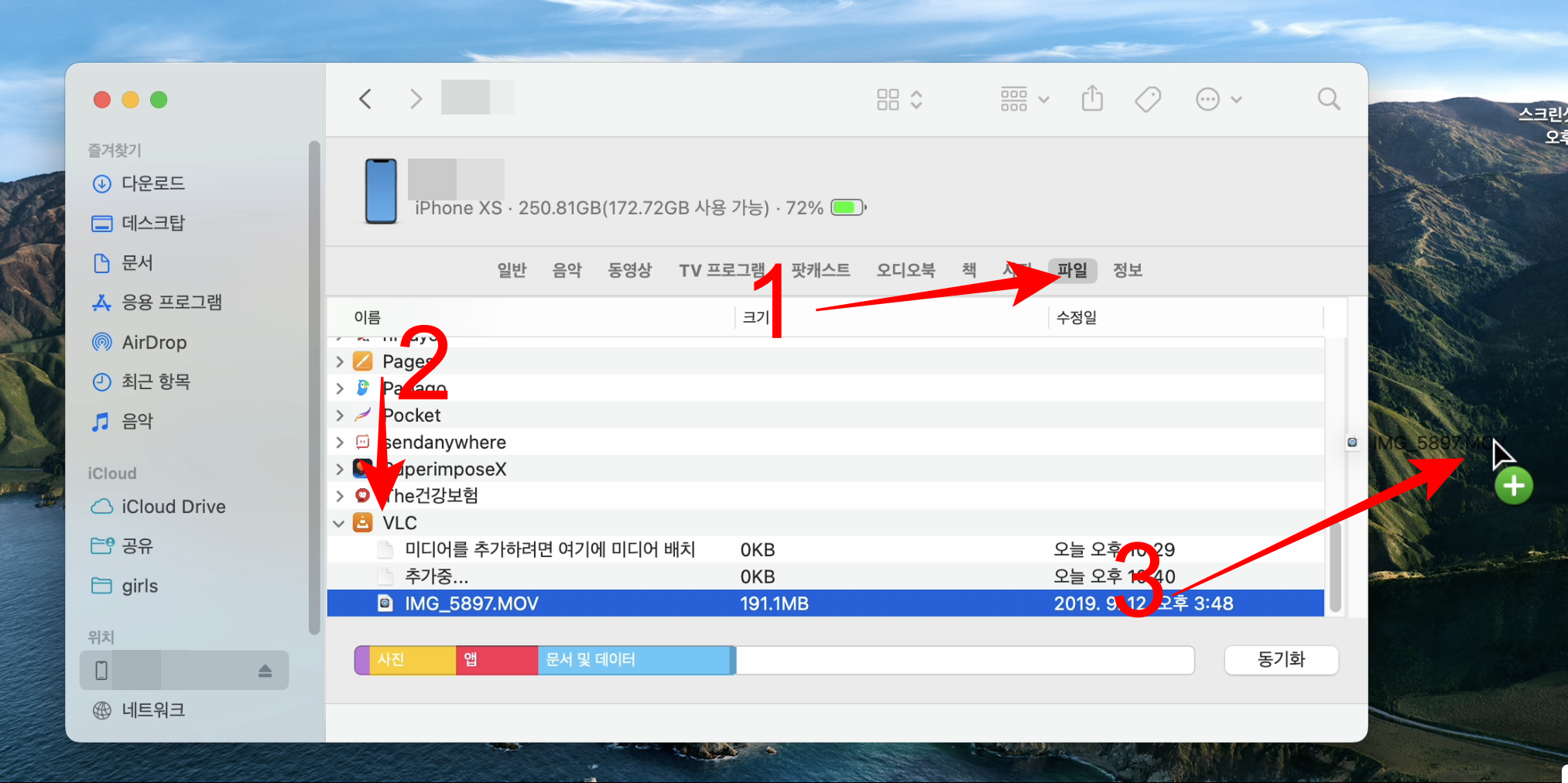The width and height of the screenshot is (1568, 783).
Task: Click the IMG_5897.MOV file icon
Action: [x=385, y=603]
